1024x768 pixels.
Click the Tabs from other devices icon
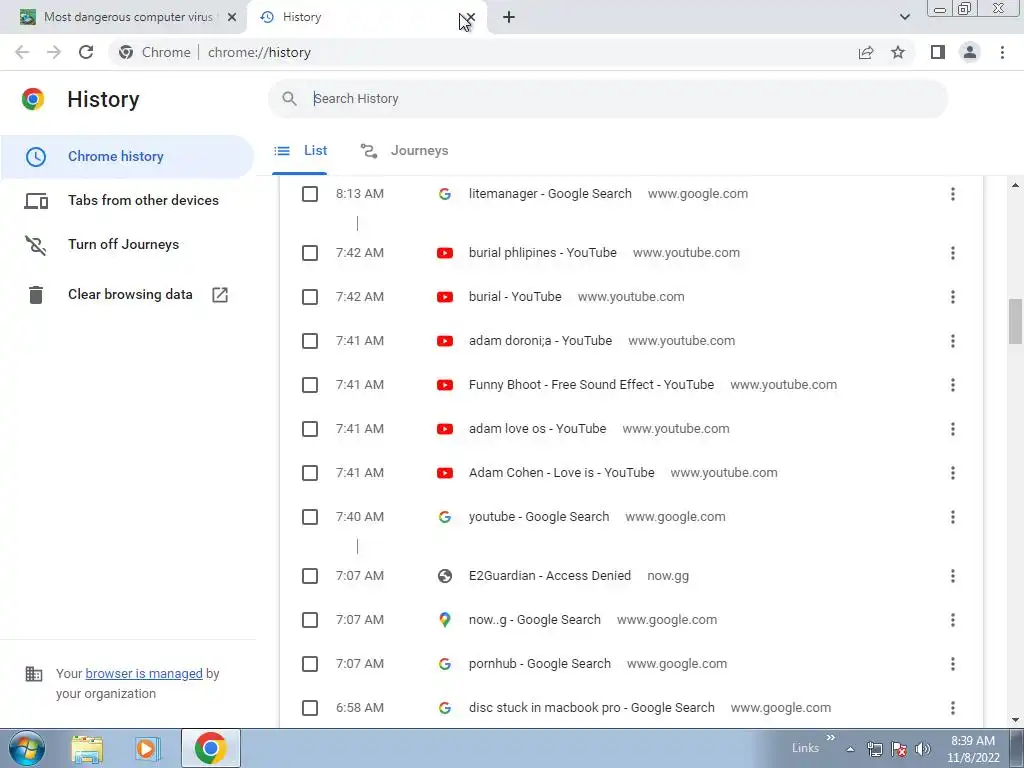36,201
